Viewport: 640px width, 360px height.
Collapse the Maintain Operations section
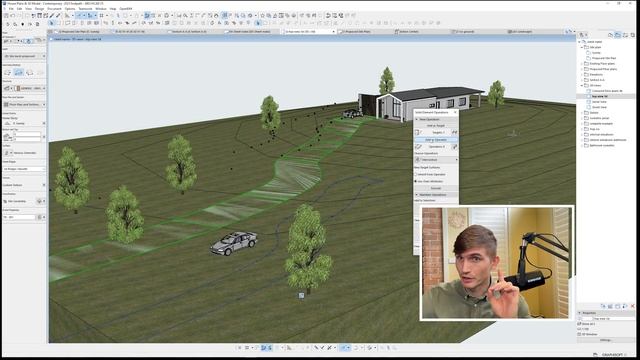[417, 195]
